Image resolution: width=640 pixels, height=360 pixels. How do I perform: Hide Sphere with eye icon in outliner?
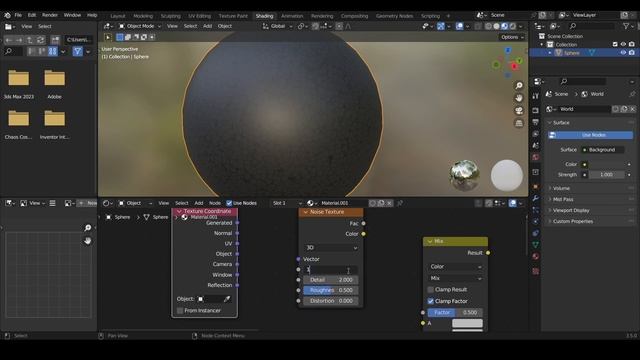click(623, 53)
